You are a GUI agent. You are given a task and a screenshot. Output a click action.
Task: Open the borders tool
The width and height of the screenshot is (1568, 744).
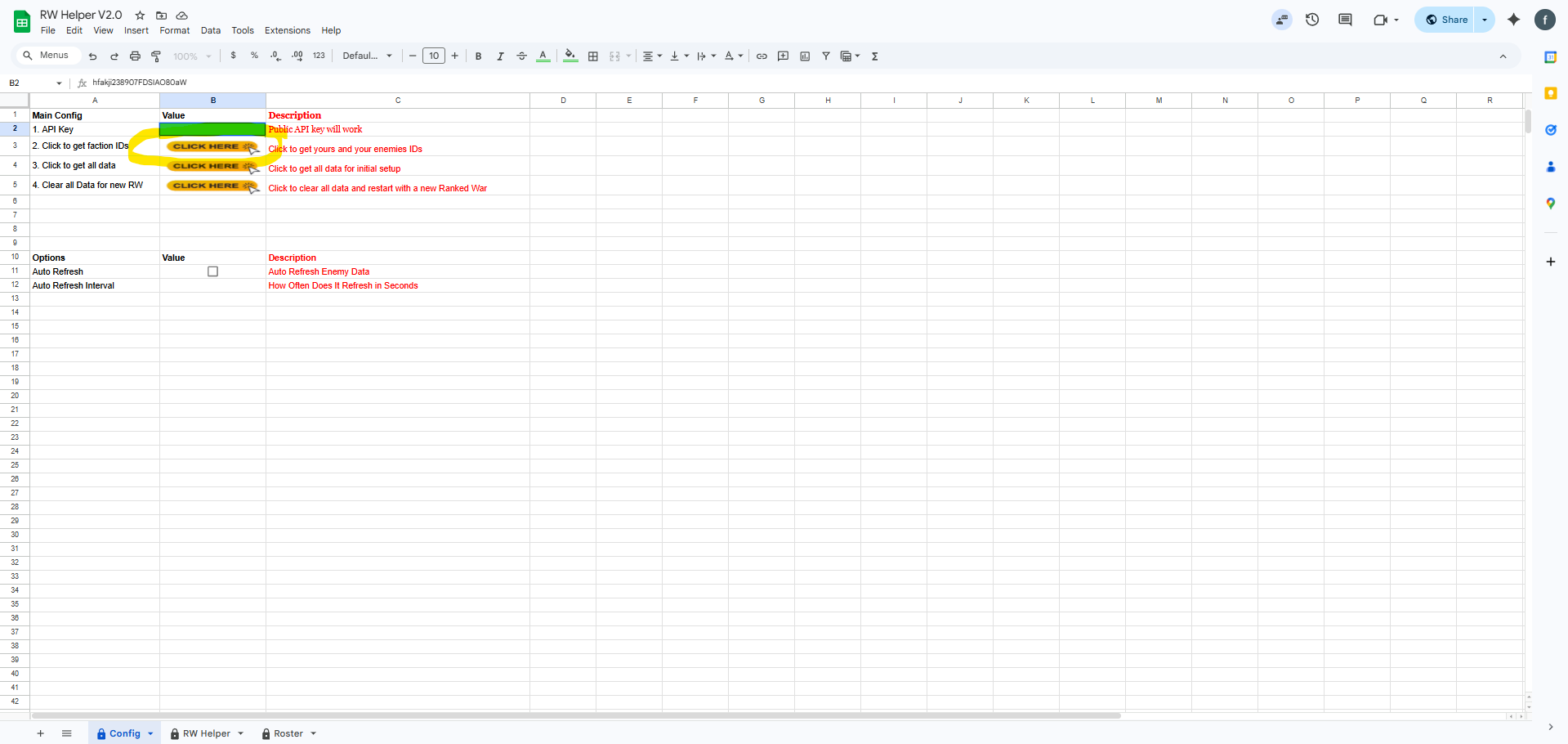click(593, 56)
